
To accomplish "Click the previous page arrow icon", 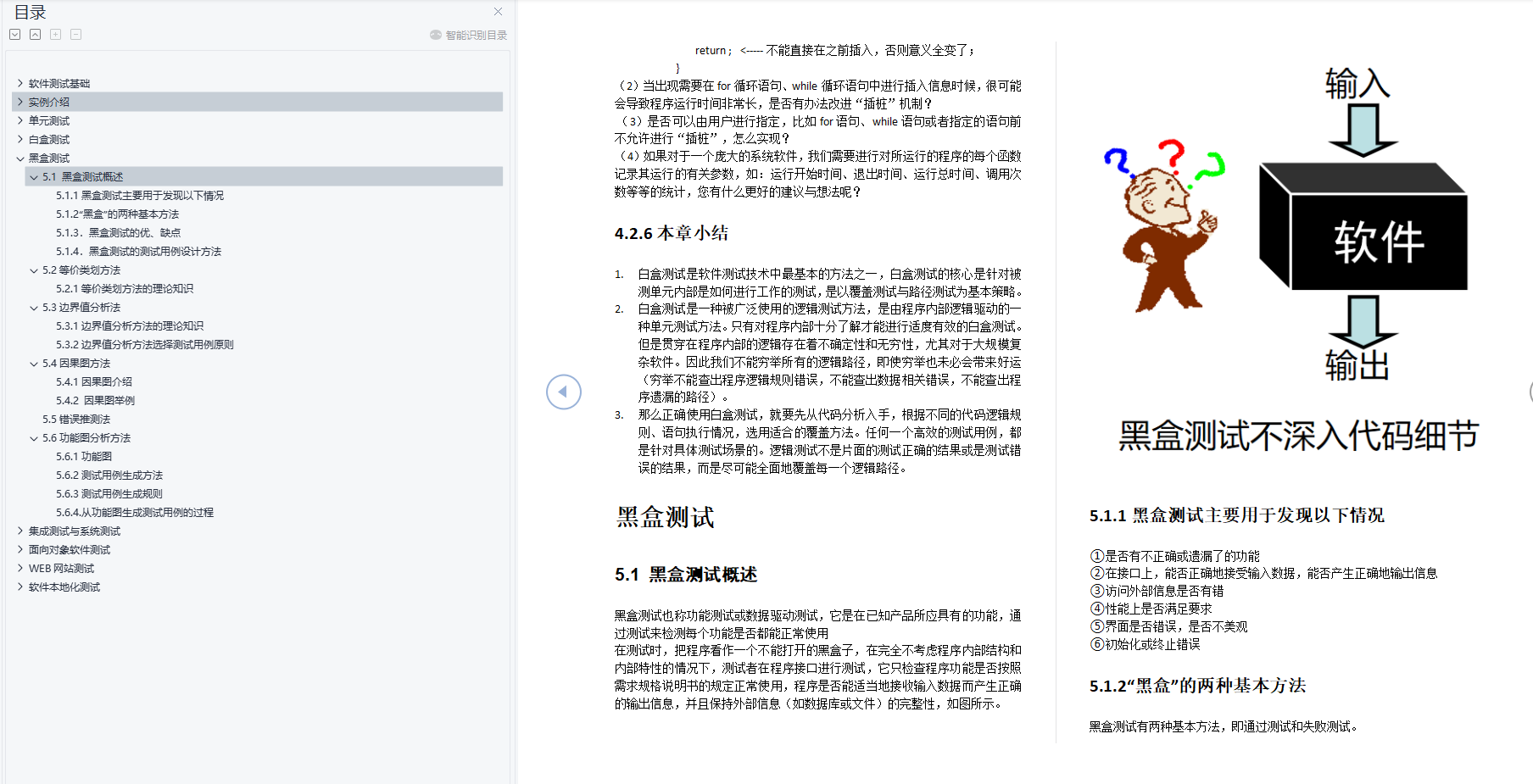I will pos(563,392).
